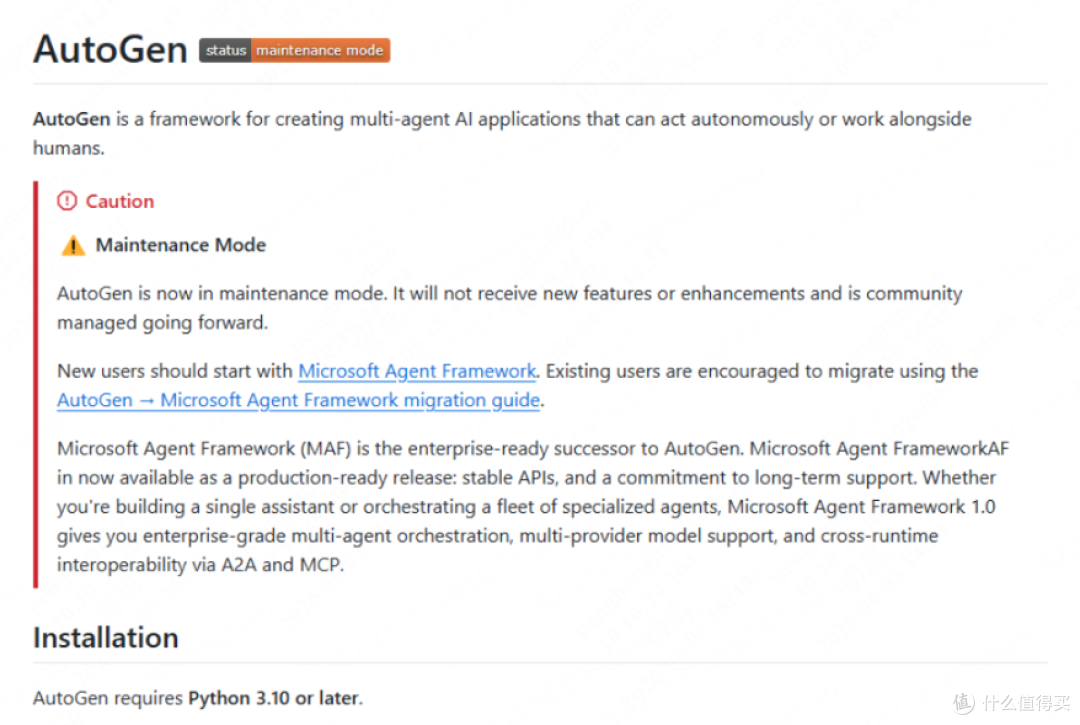Image resolution: width=1080 pixels, height=725 pixels.
Task: Click the 'Microsoft Agent Framework 1.0' text
Action: 861,507
